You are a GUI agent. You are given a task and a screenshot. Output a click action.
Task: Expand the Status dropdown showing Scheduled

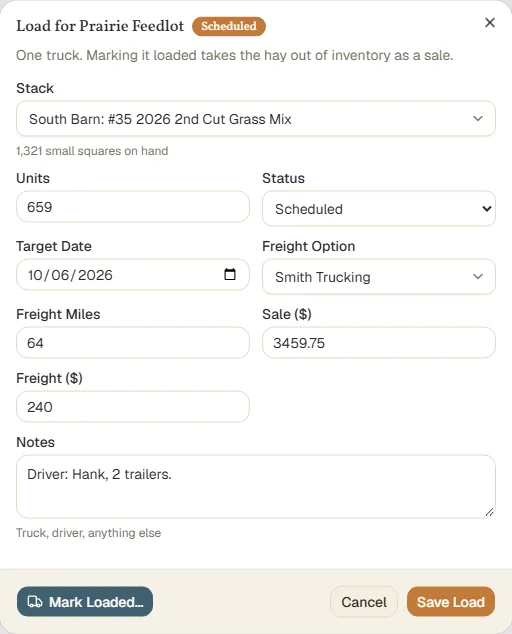tap(379, 209)
